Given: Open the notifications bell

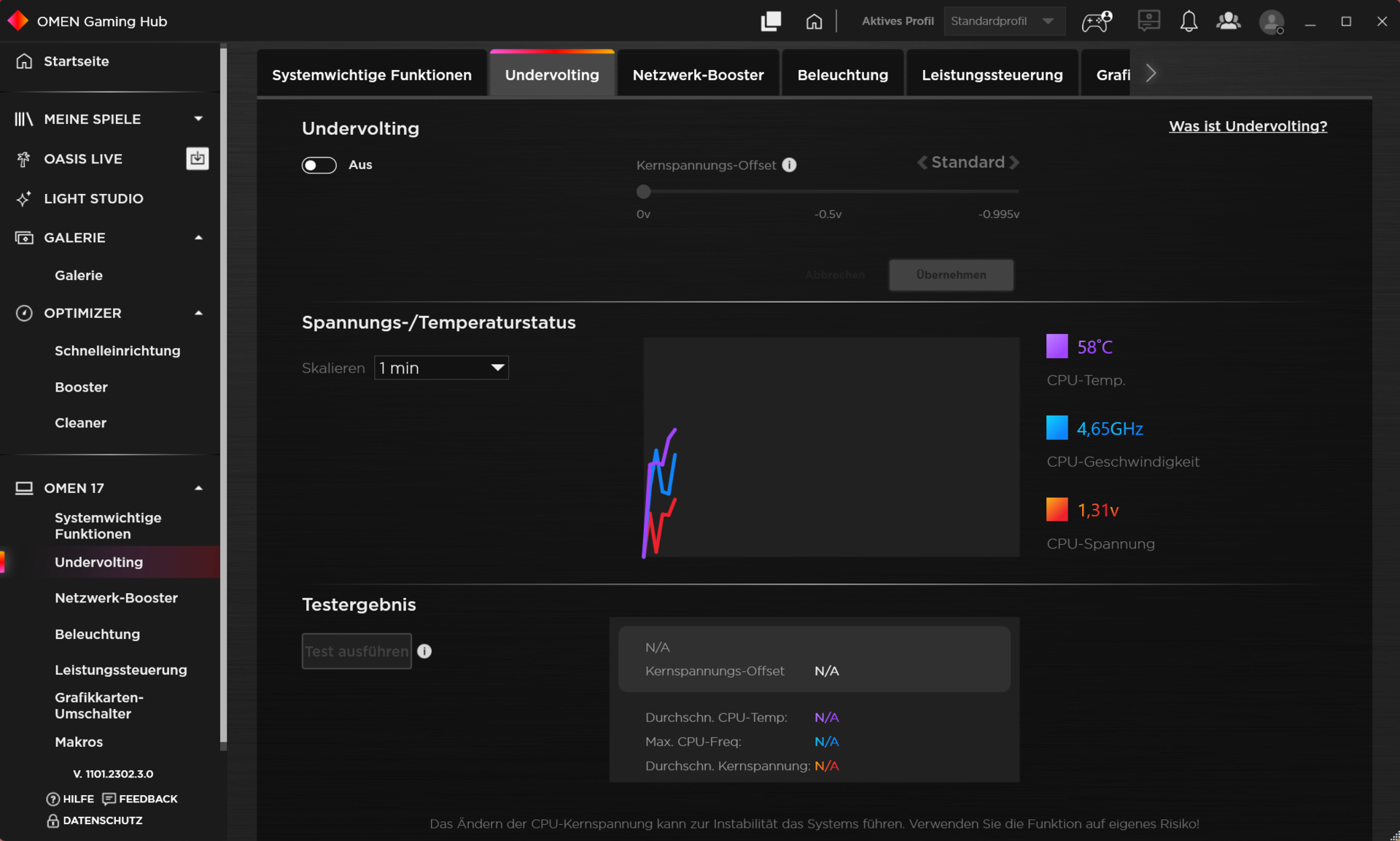Looking at the screenshot, I should click(x=1189, y=21).
